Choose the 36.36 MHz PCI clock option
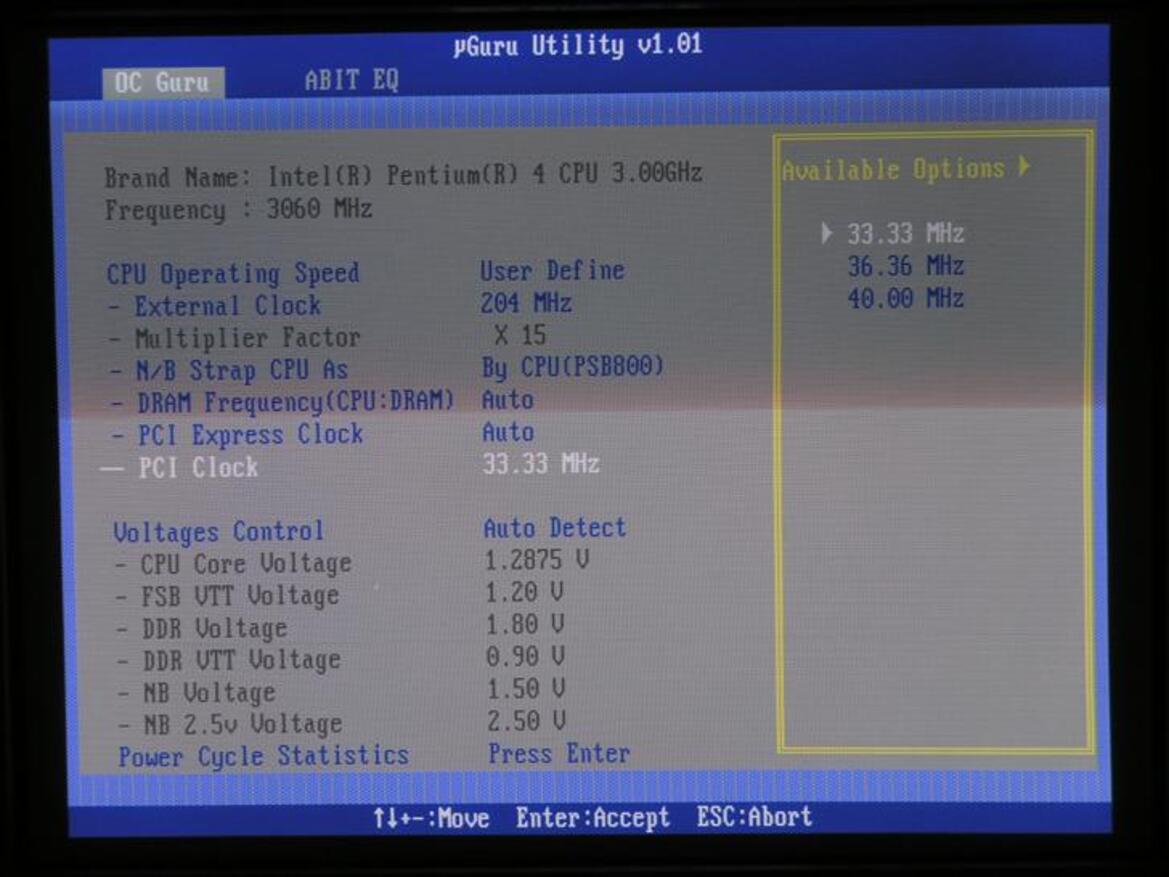1169x877 pixels. [x=905, y=266]
